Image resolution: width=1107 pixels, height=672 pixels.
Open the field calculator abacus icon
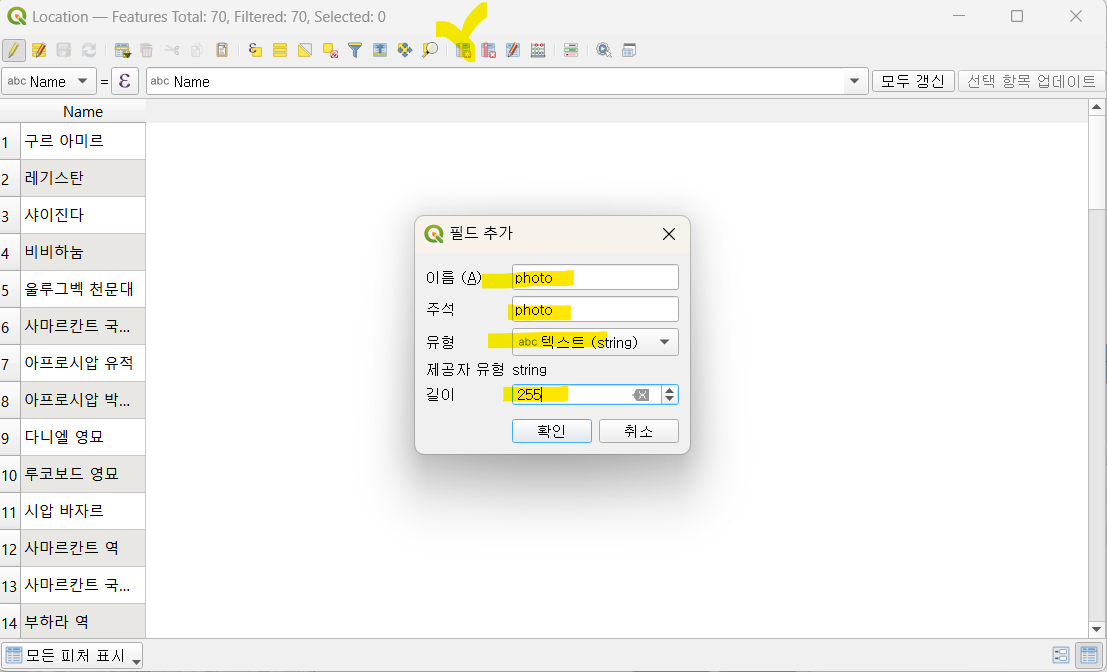click(538, 50)
